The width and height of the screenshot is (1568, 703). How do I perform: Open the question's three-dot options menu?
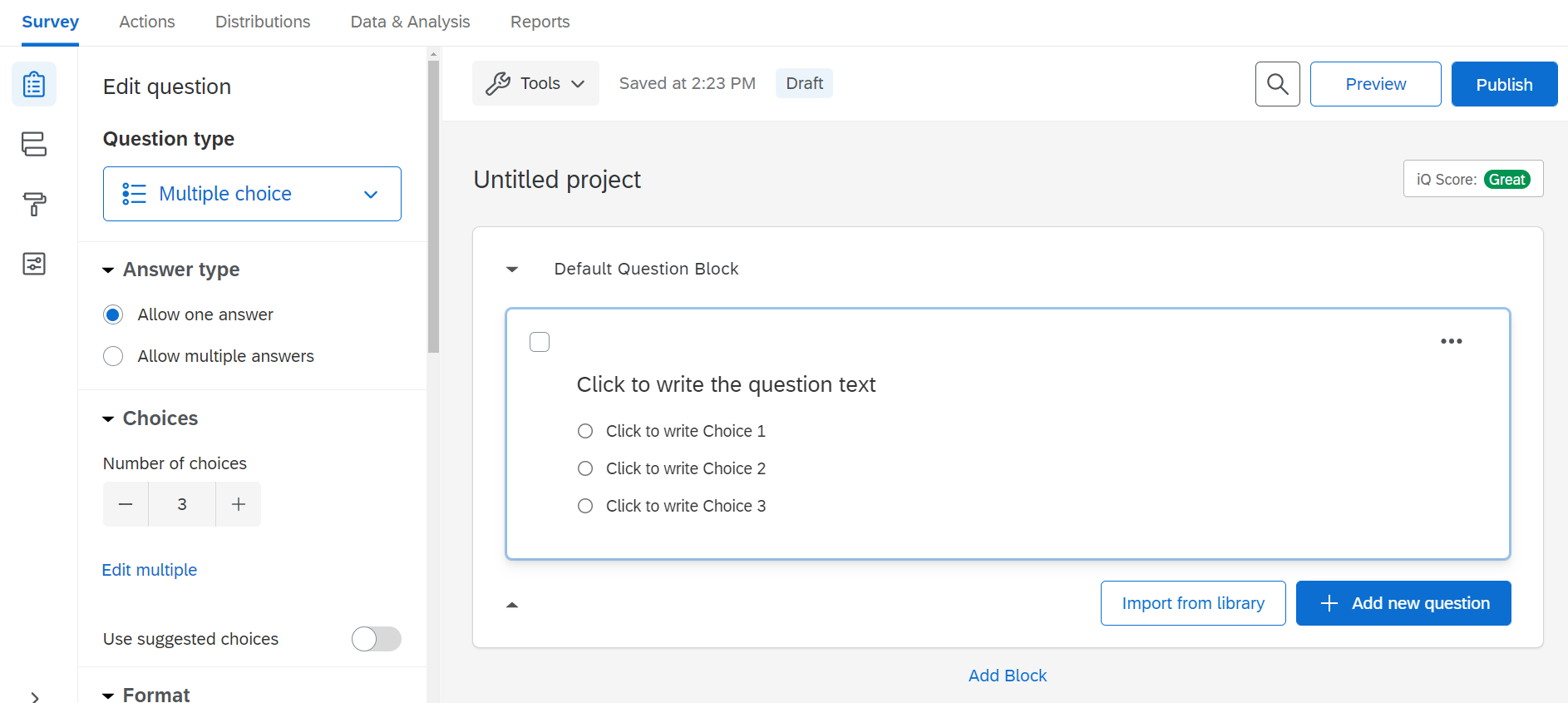pyautogui.click(x=1451, y=341)
